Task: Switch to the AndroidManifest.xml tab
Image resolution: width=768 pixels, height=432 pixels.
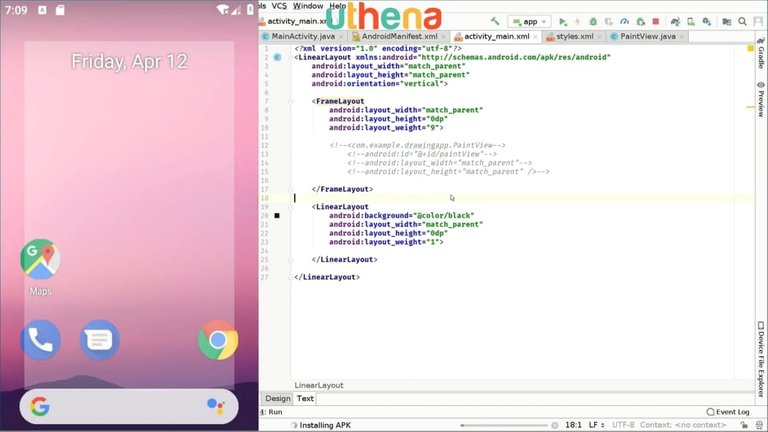Action: click(398, 36)
